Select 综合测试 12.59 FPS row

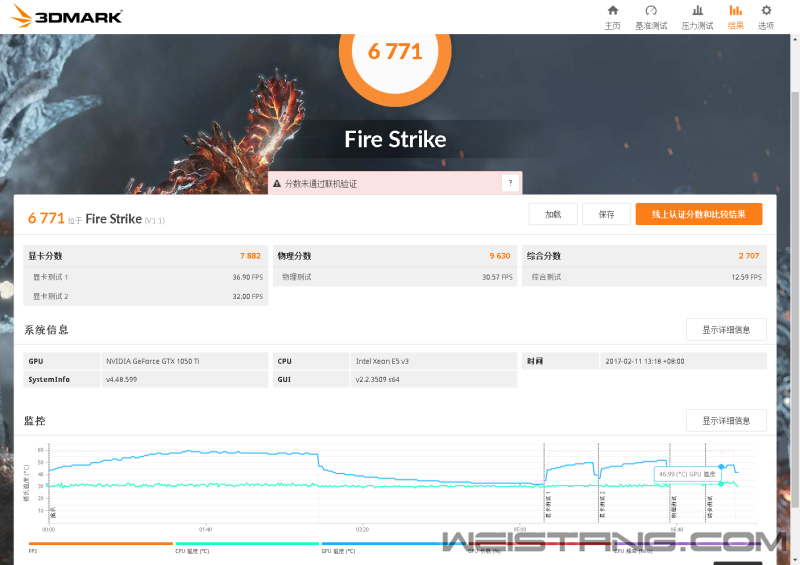click(644, 277)
